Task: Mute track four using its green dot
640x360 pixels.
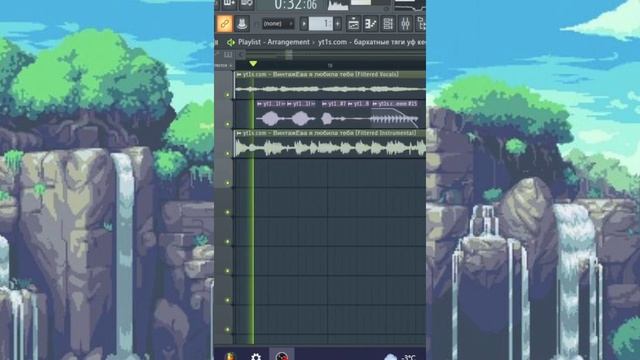Action: click(x=228, y=183)
